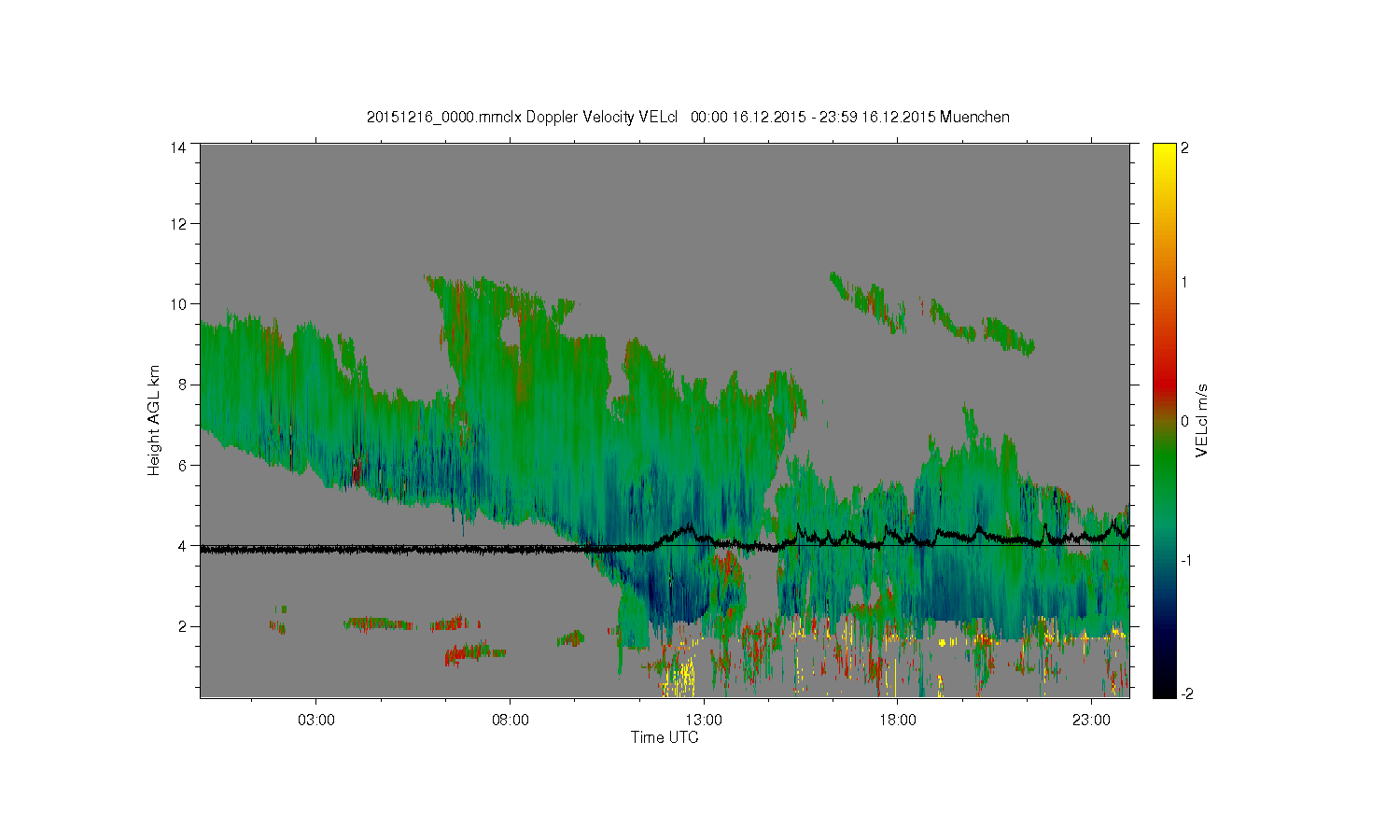Screen dimensions: 1400x840
Task: Click the yellow top of the colorbar
Action: tap(1164, 154)
